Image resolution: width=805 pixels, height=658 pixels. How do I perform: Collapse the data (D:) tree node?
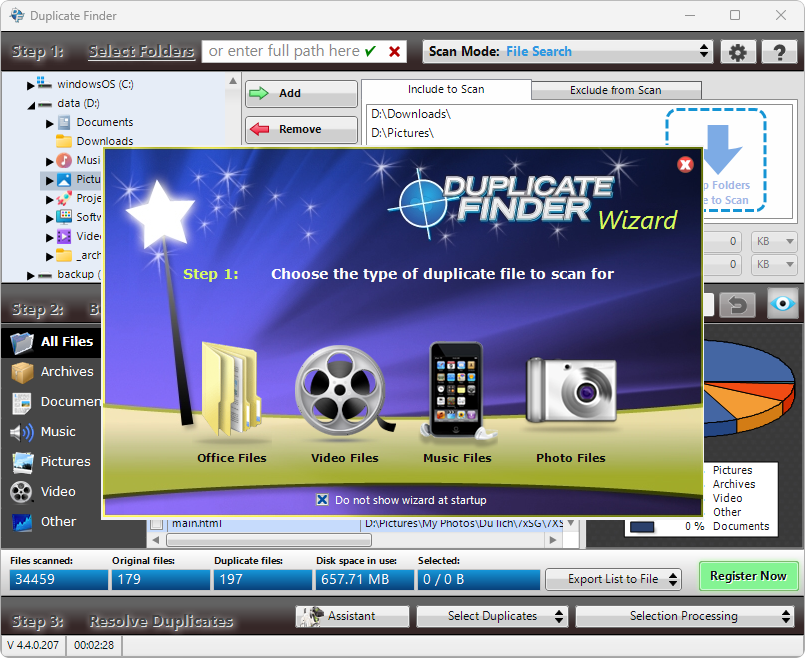tap(31, 105)
